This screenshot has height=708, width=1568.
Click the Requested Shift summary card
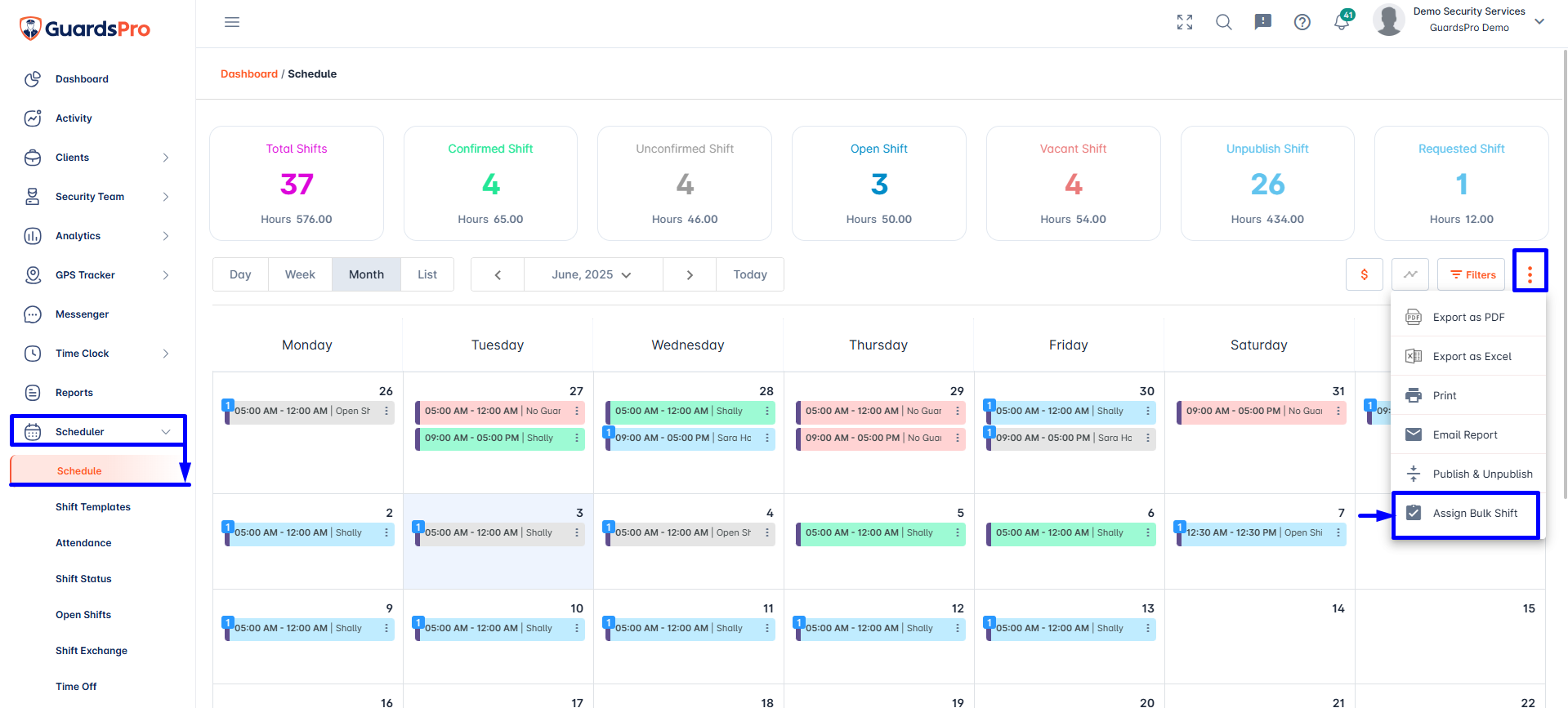pos(1462,183)
